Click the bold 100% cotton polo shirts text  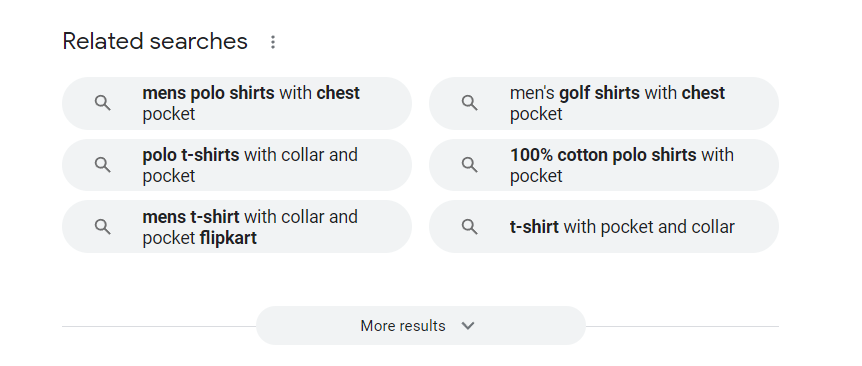click(603, 155)
